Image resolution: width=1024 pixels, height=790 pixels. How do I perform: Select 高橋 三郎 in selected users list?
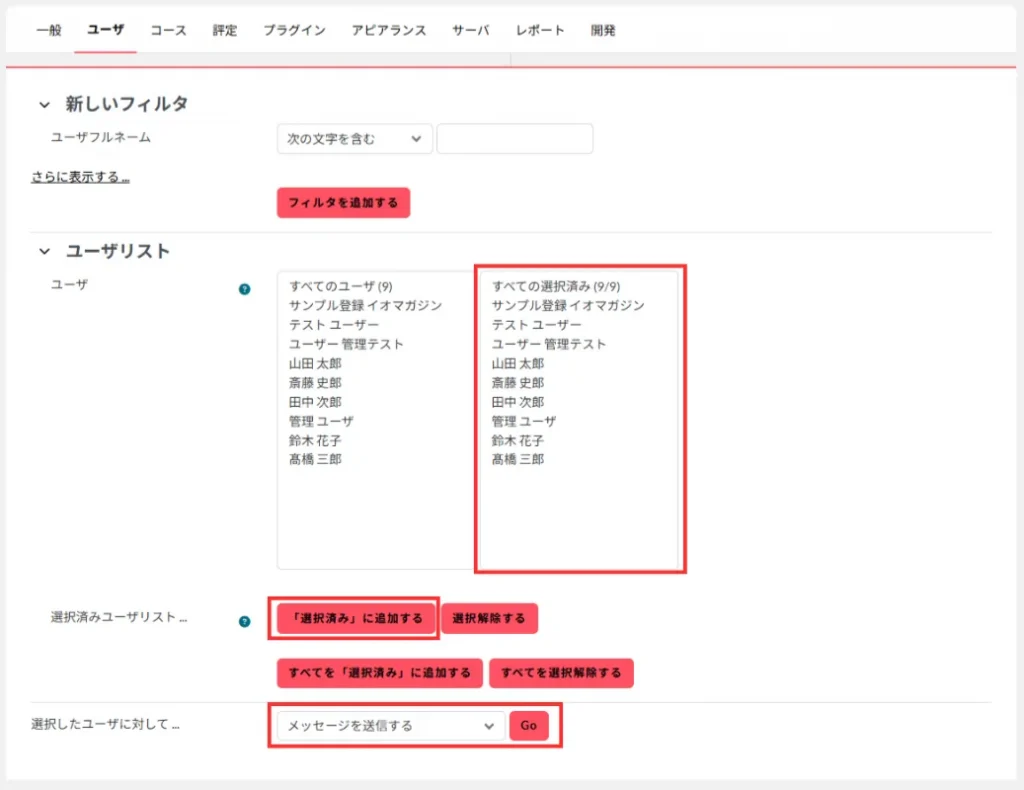pos(518,459)
